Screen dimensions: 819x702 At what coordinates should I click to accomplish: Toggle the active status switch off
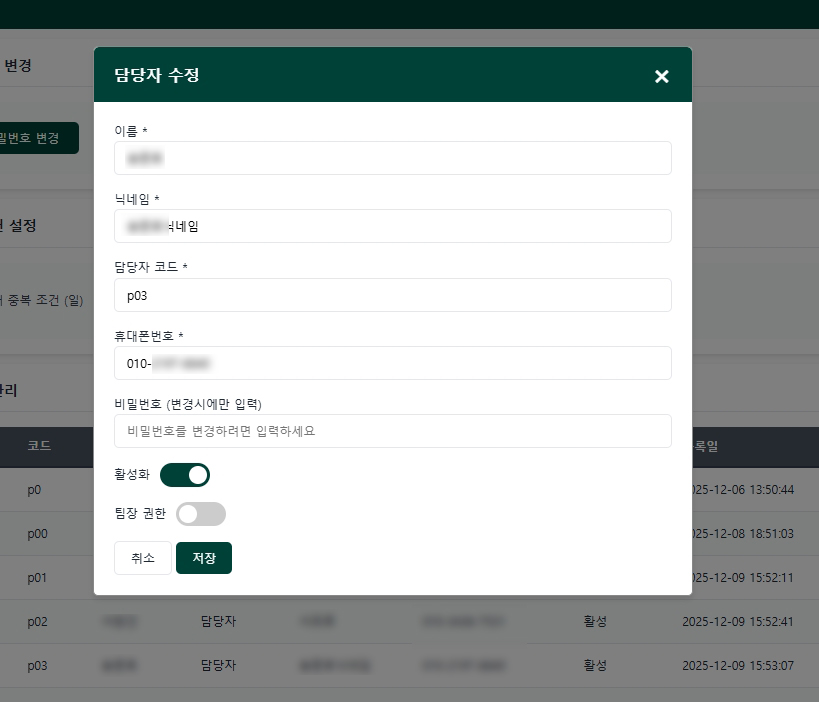pyautogui.click(x=185, y=475)
